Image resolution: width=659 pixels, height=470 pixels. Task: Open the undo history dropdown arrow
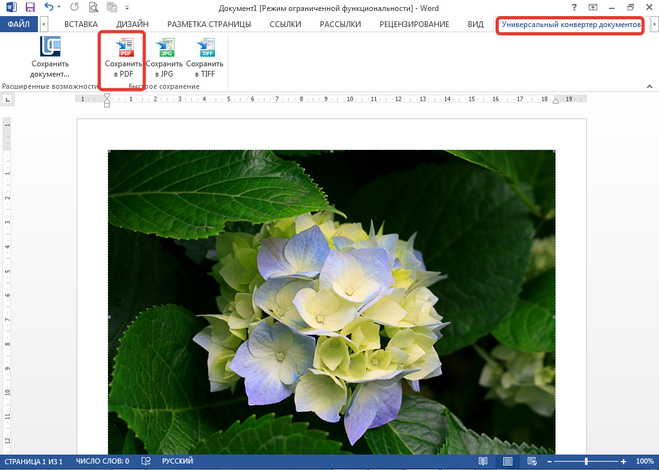coord(59,7)
